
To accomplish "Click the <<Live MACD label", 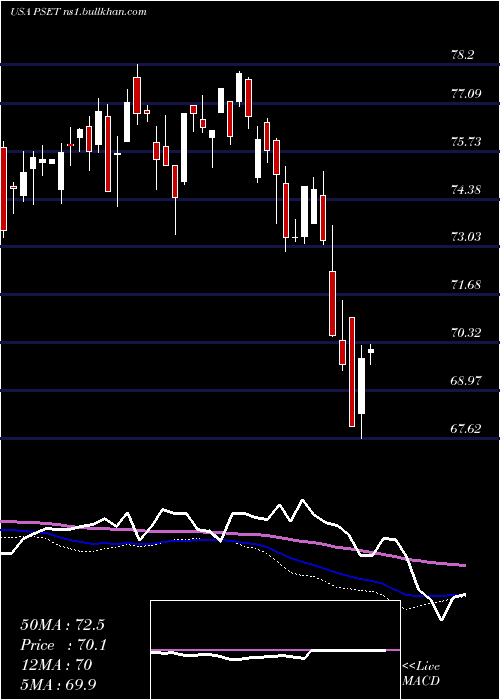I will click(421, 673).
